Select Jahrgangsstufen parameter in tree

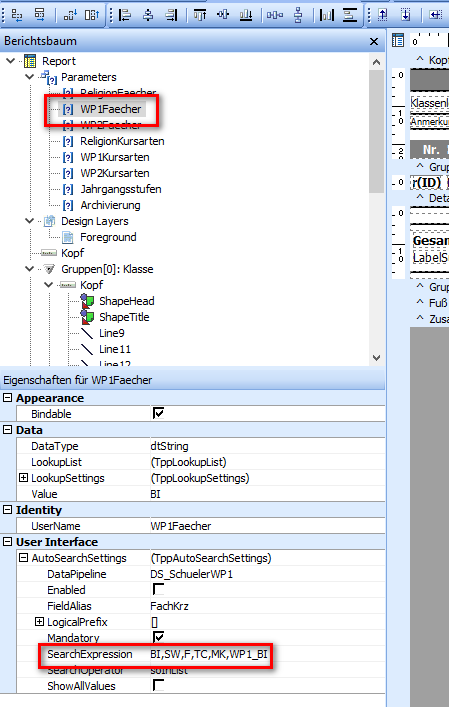tap(121, 189)
